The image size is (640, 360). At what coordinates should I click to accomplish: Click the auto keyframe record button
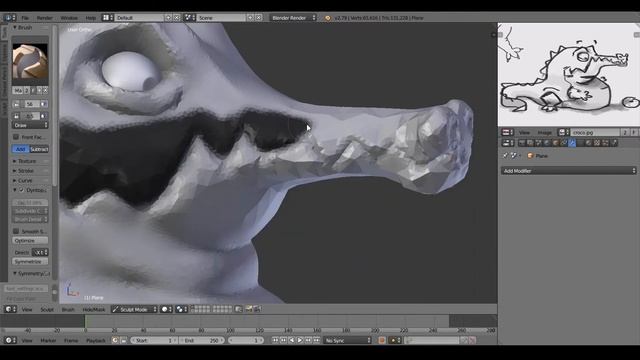pos(382,340)
